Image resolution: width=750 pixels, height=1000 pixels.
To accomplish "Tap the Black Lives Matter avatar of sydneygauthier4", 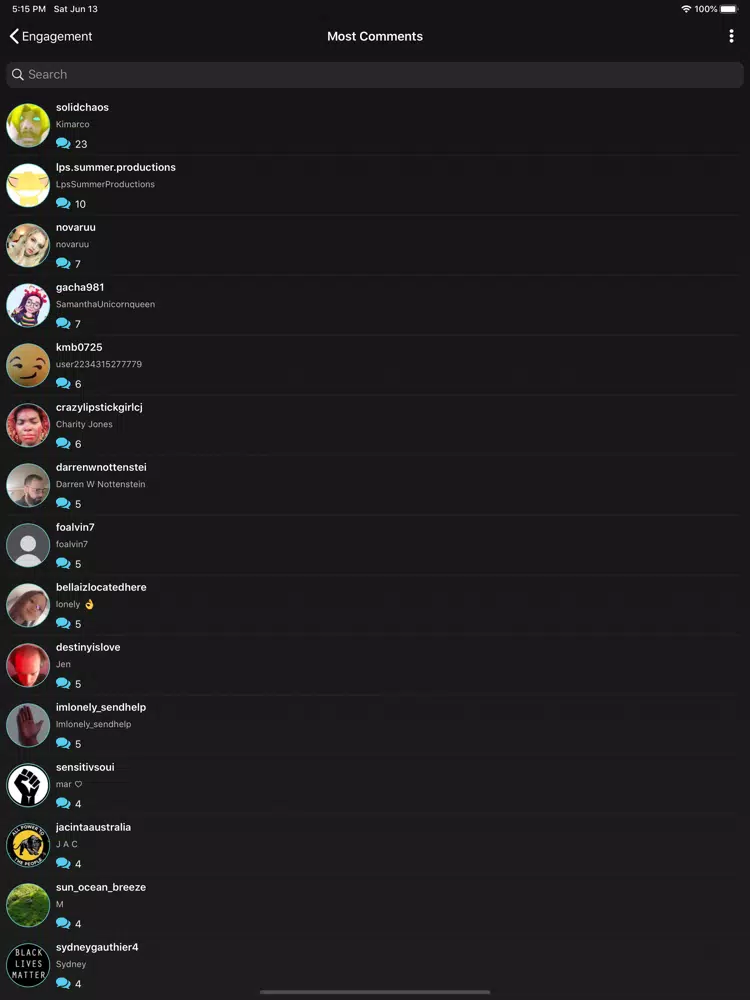I will point(28,965).
